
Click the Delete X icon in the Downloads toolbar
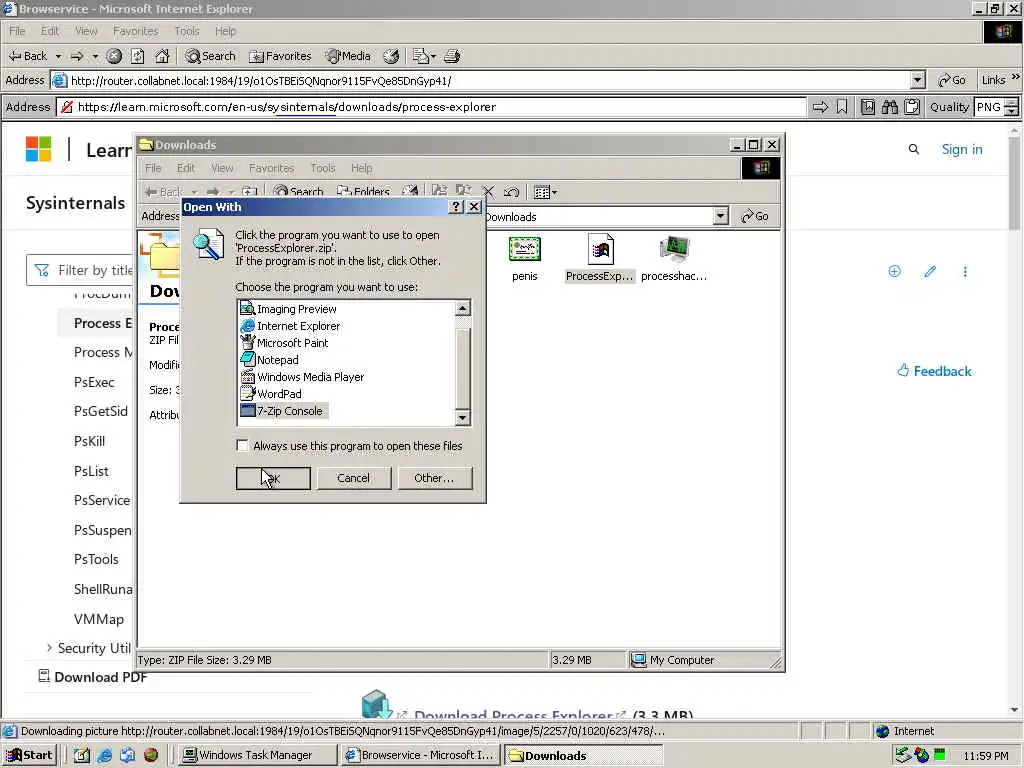(x=488, y=192)
